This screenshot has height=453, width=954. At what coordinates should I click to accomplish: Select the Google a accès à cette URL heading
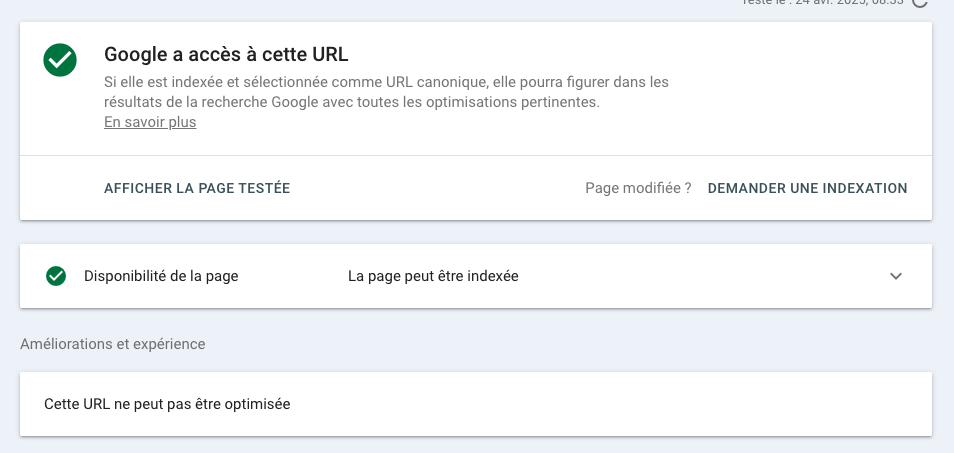point(226,55)
